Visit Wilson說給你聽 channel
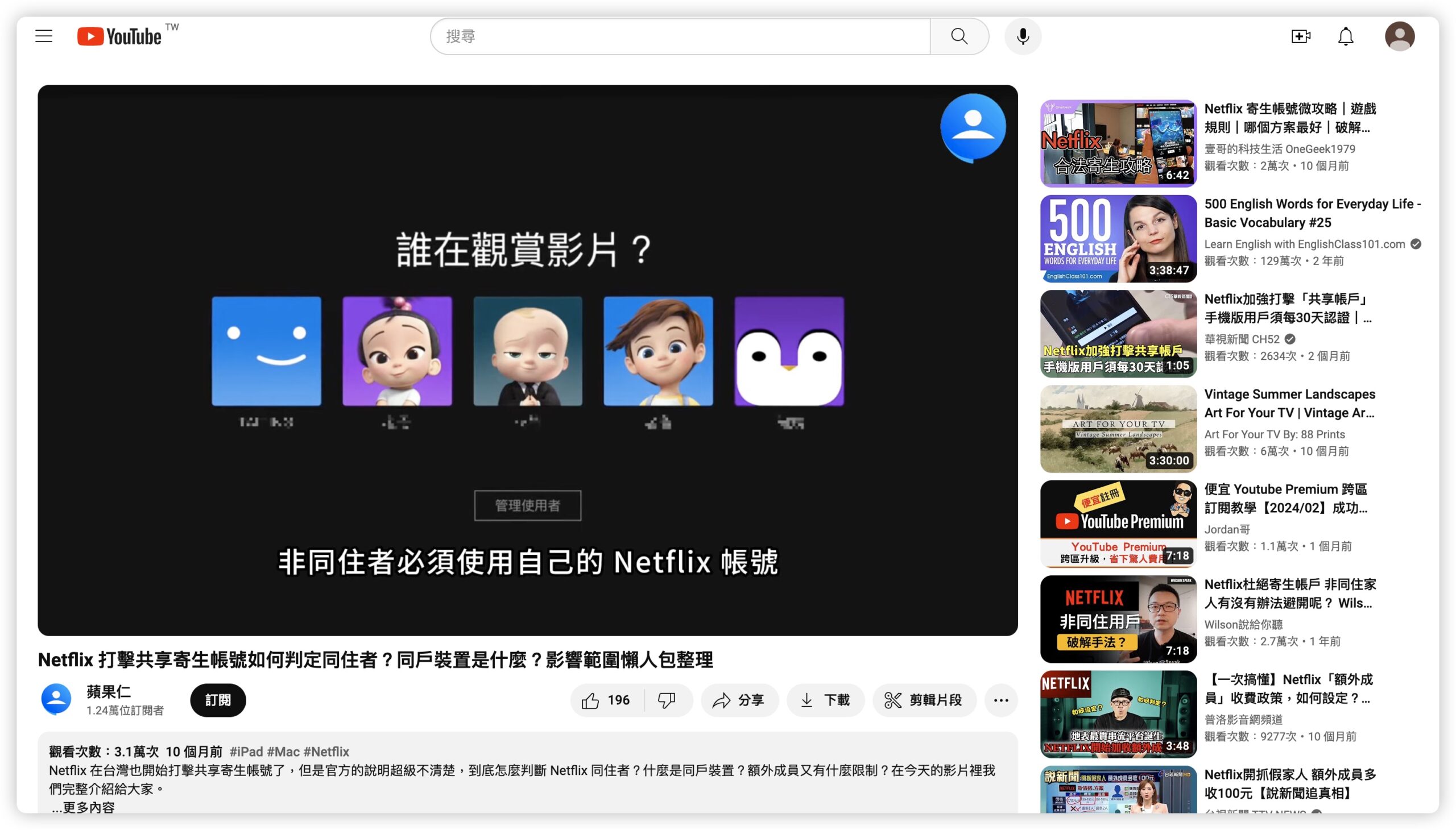Image resolution: width=1456 pixels, height=830 pixels. [1243, 624]
